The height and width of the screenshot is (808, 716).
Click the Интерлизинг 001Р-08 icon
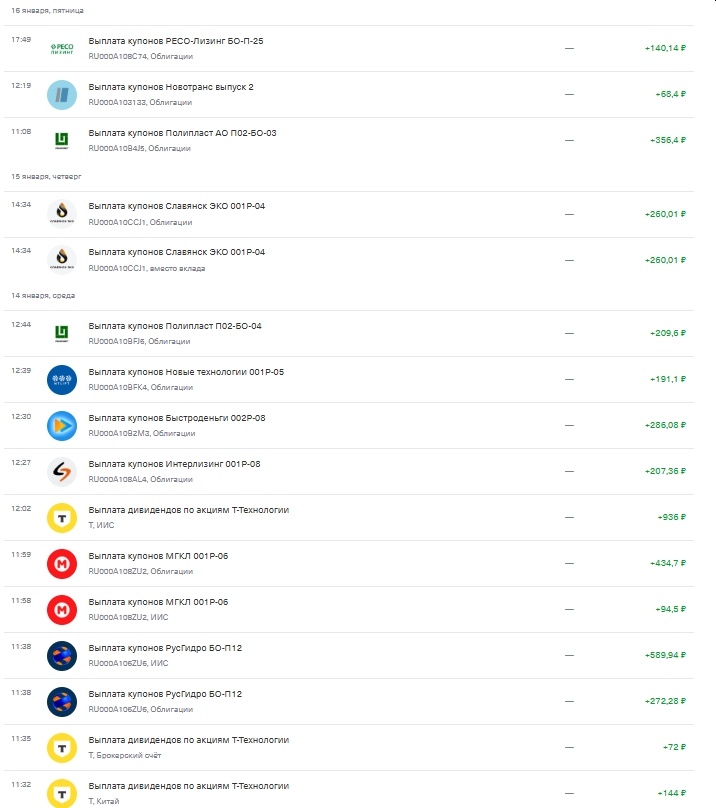point(62,472)
